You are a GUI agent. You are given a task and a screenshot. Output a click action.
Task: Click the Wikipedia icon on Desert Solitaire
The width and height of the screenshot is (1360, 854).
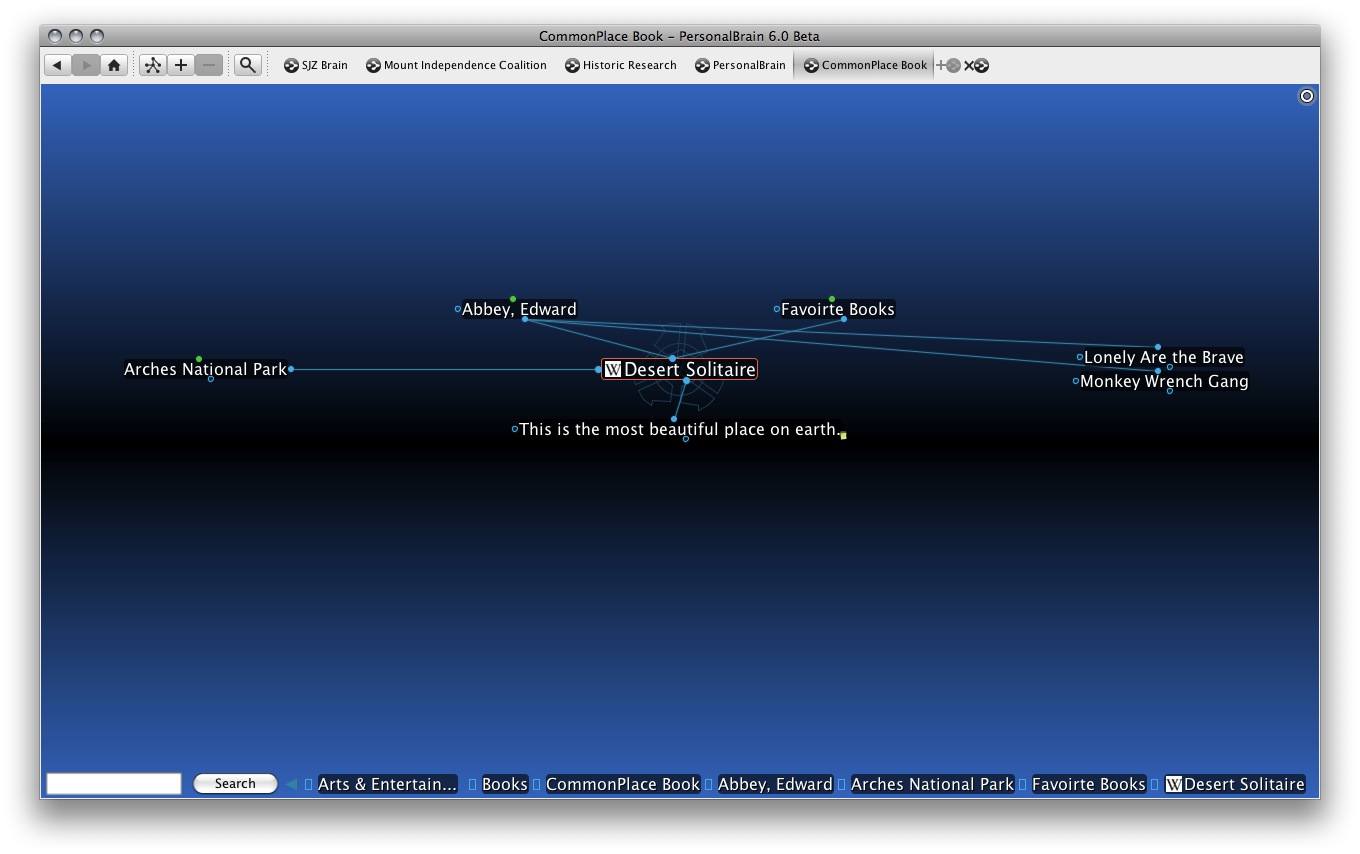(x=613, y=369)
